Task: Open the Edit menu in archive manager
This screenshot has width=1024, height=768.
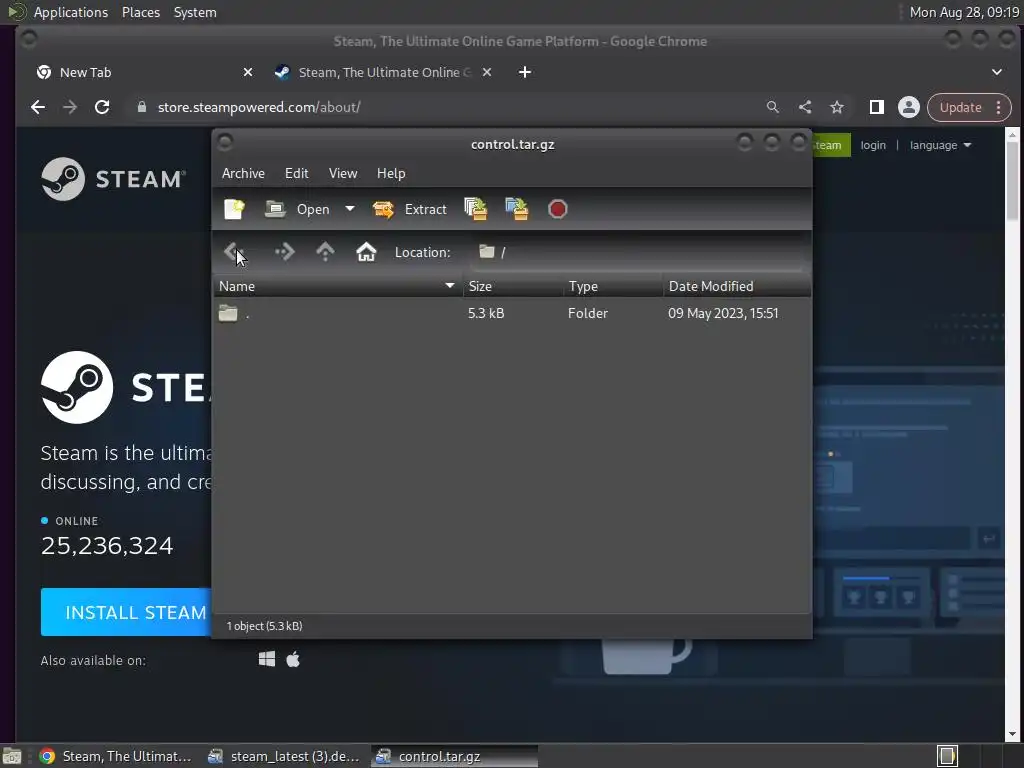Action: point(296,173)
